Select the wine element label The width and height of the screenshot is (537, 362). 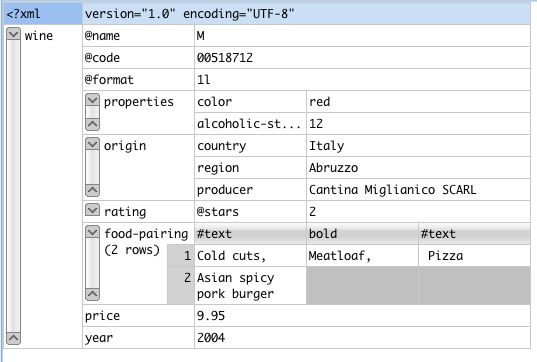(39, 36)
